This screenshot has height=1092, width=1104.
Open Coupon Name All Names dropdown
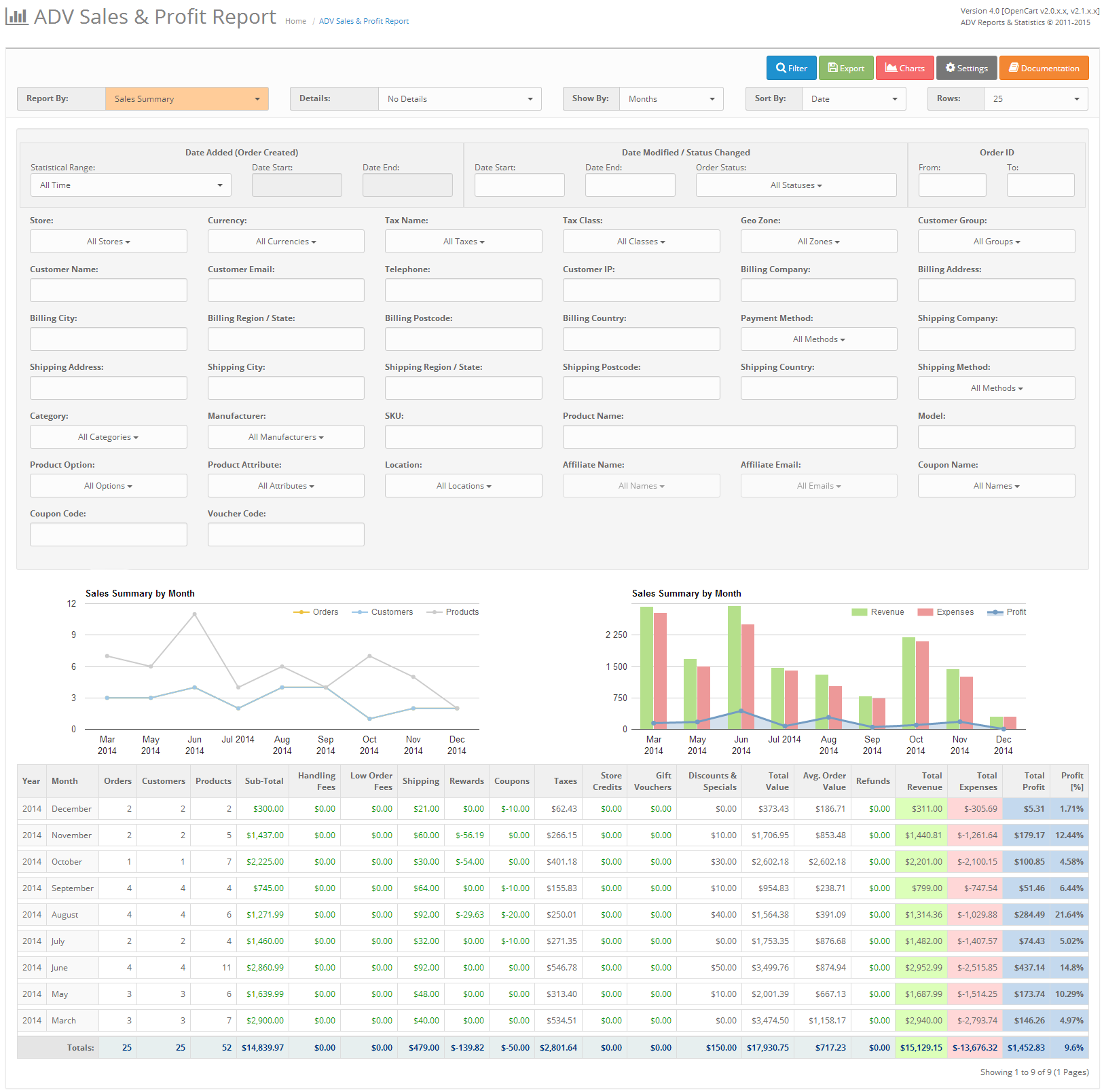pyautogui.click(x=997, y=486)
